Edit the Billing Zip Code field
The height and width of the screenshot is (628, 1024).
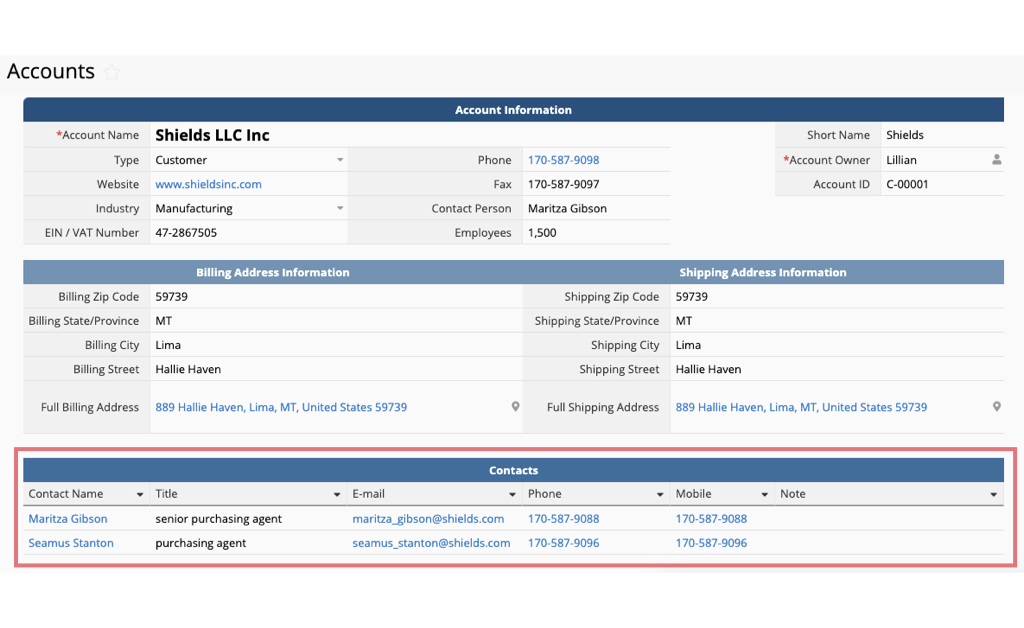336,296
